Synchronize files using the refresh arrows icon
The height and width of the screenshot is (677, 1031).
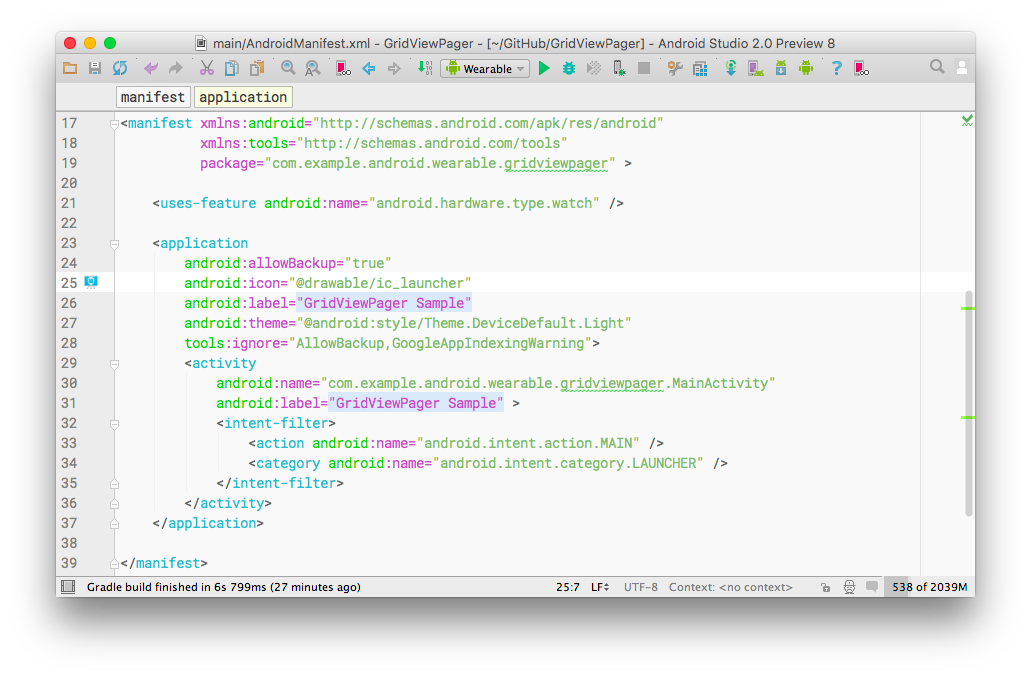coord(120,68)
